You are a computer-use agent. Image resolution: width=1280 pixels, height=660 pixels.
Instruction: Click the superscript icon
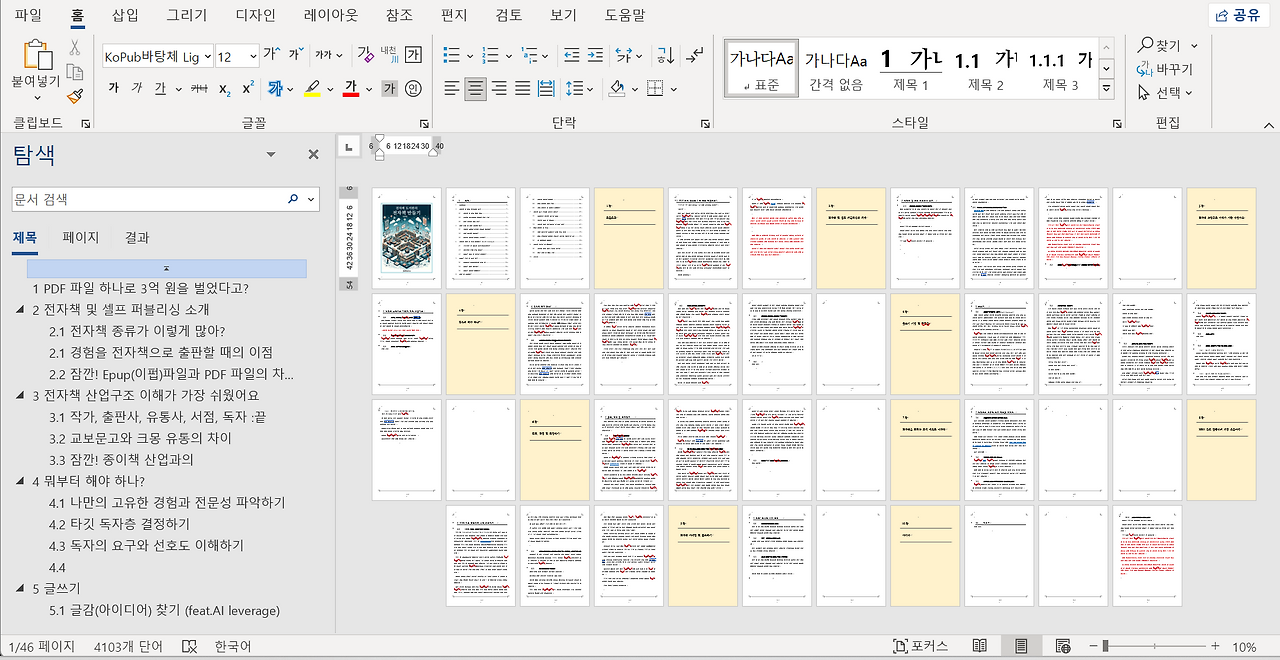(x=248, y=86)
